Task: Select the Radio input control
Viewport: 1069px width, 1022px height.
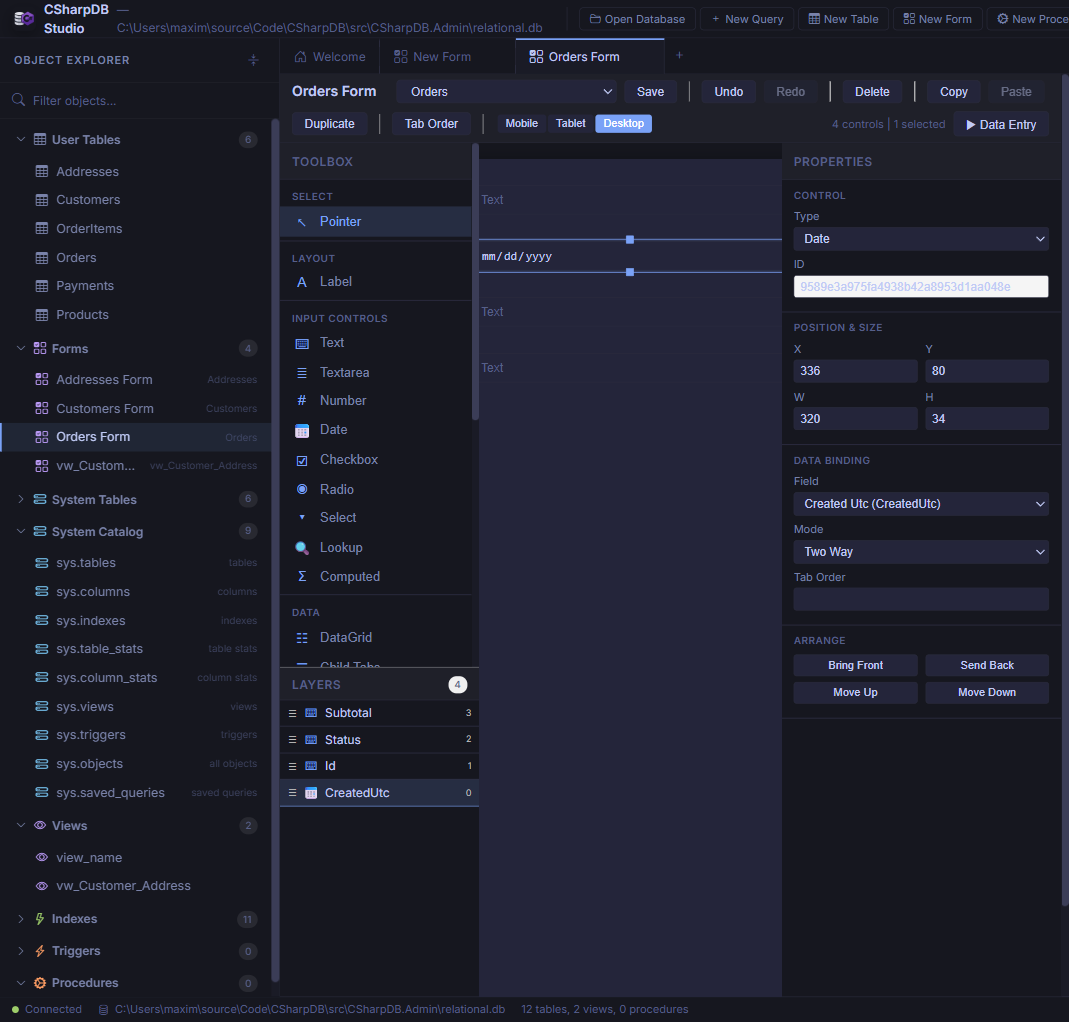Action: click(334, 488)
